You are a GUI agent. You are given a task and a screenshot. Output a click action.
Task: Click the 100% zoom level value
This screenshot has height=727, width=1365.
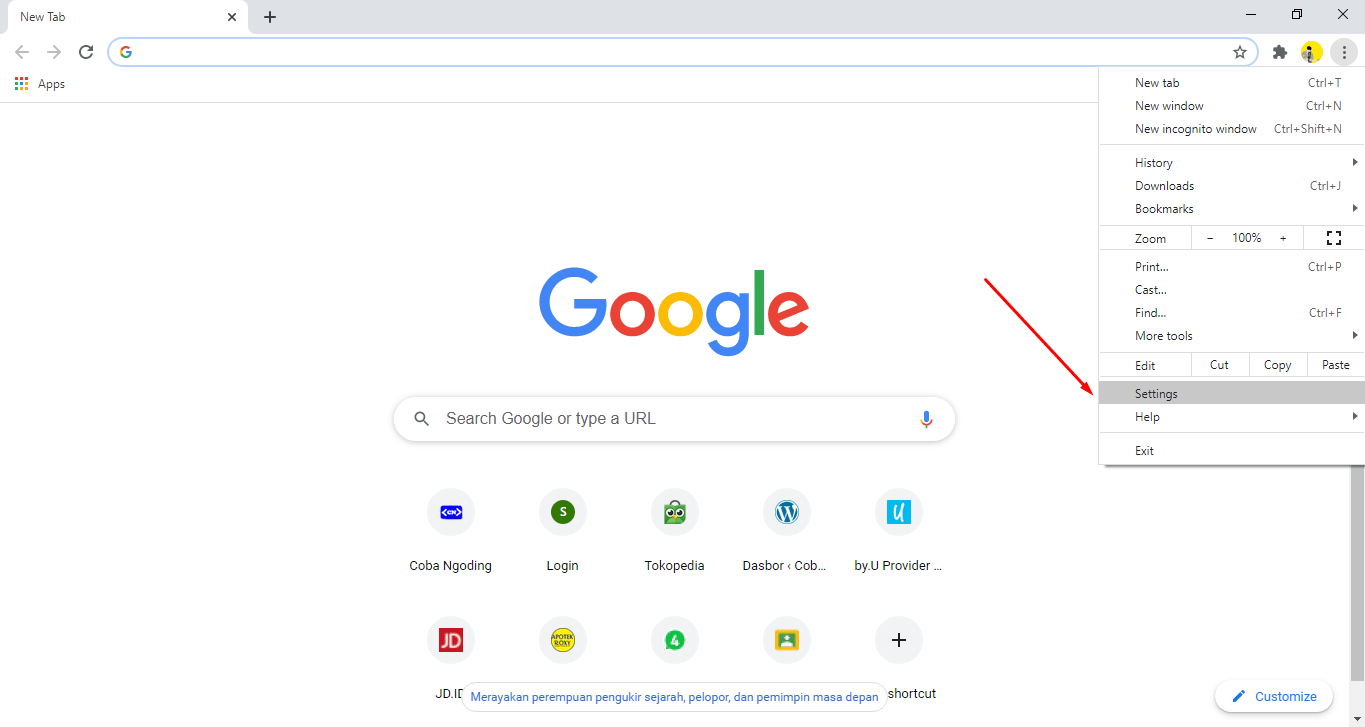click(x=1246, y=238)
